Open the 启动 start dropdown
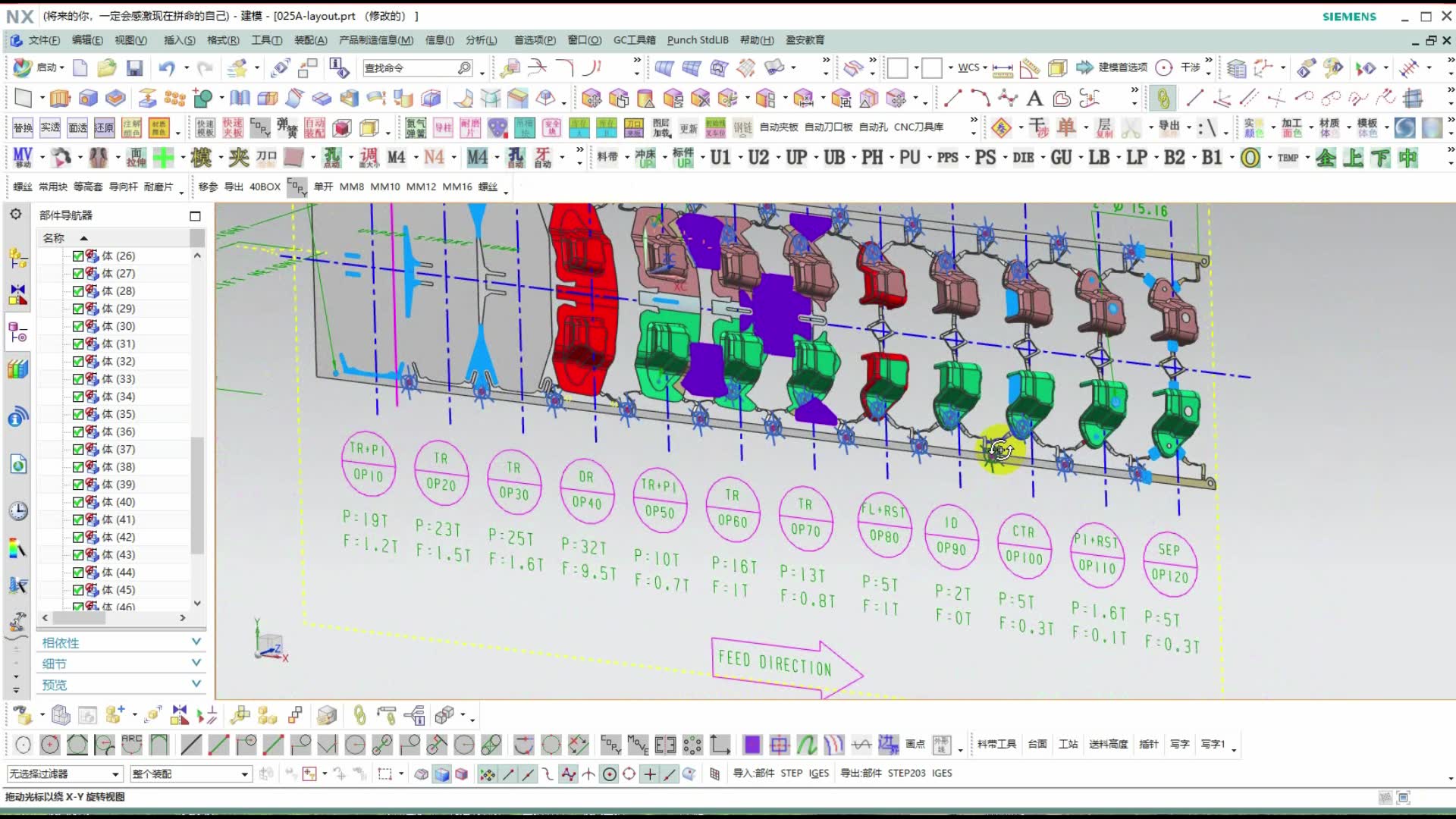Viewport: 1456px width, 819px height. 50,68
